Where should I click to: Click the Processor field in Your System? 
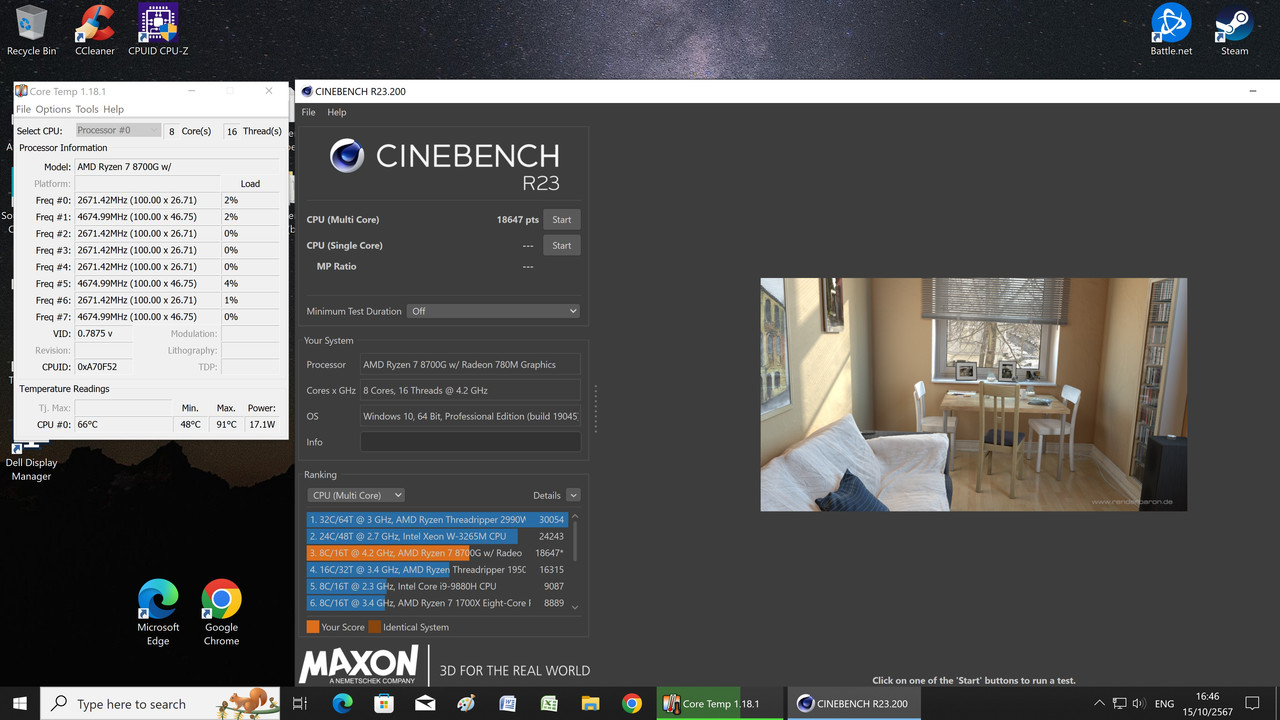tap(470, 365)
